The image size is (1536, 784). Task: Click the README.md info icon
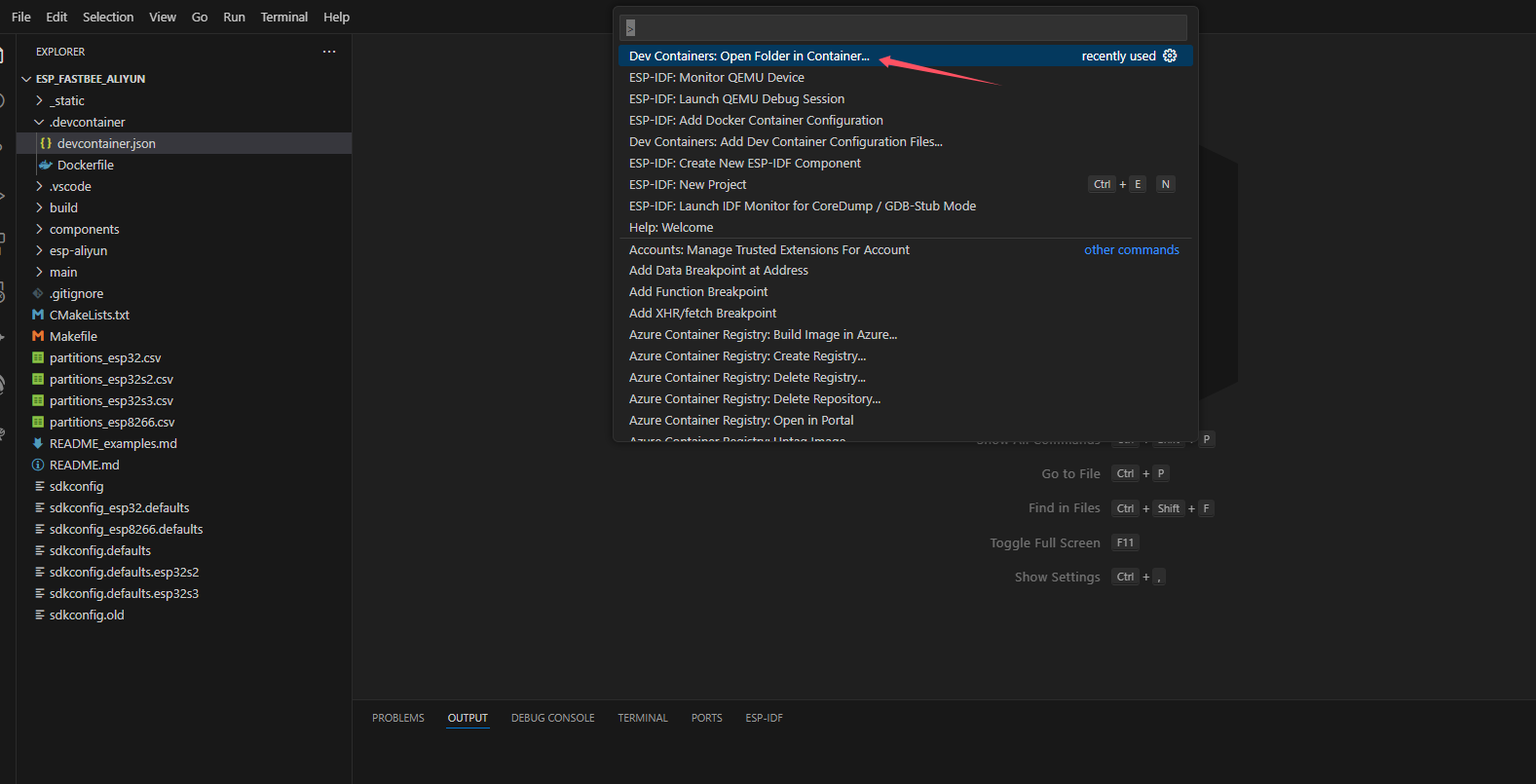pyautogui.click(x=38, y=465)
